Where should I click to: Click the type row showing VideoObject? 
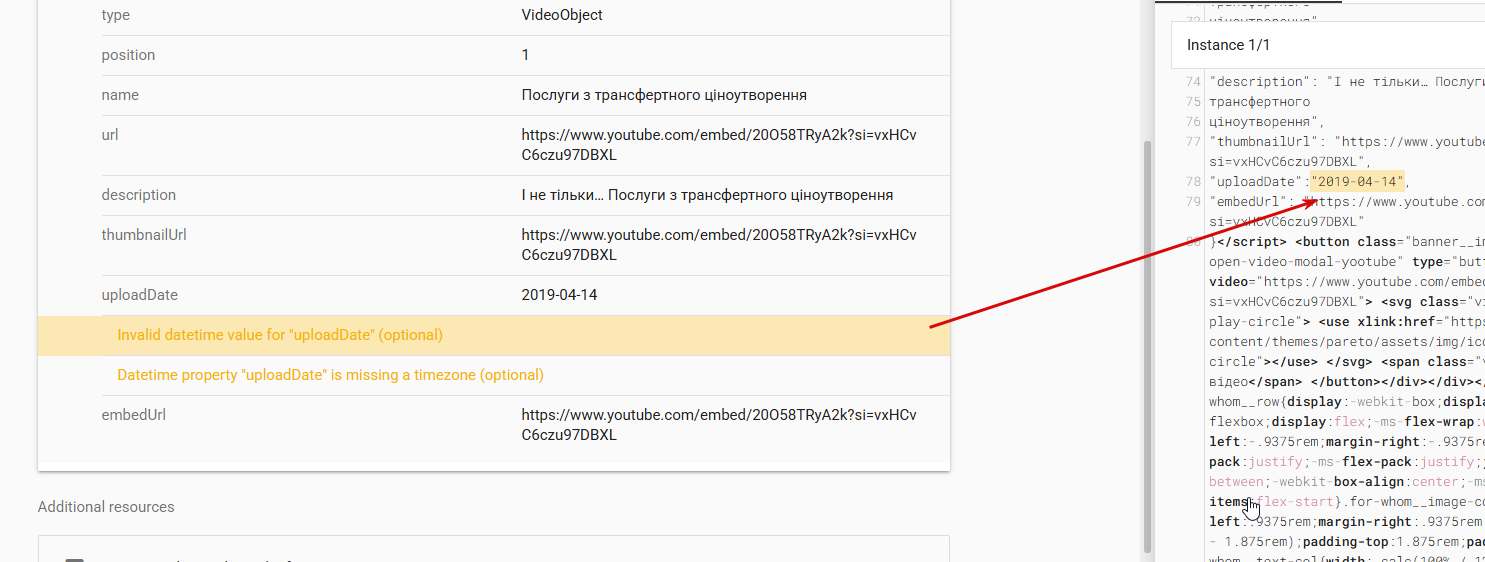coord(493,15)
